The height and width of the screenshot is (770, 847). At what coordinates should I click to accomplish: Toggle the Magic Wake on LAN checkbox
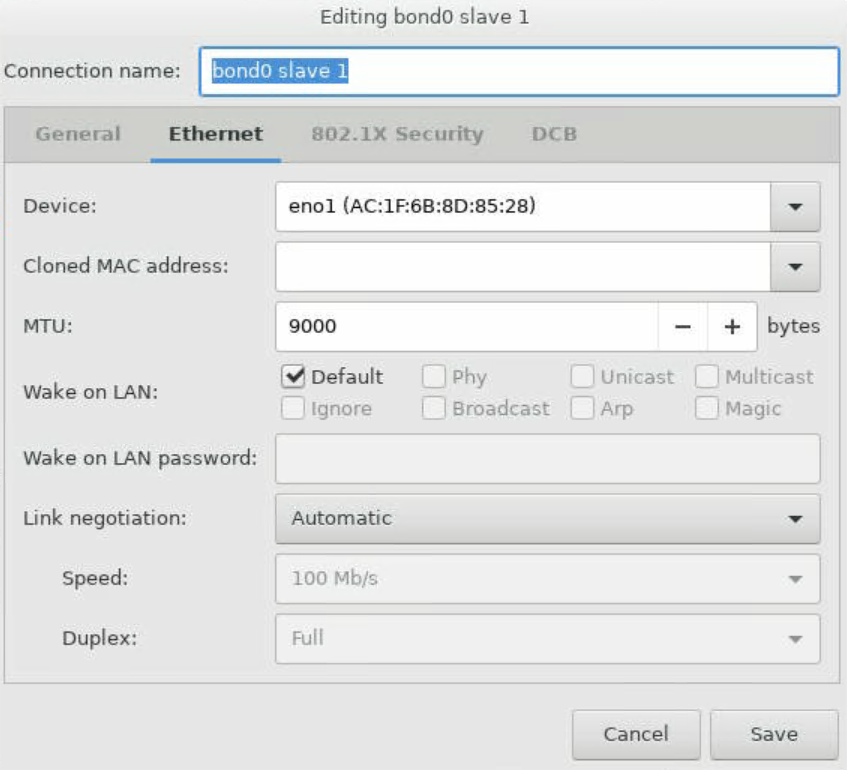click(x=707, y=408)
